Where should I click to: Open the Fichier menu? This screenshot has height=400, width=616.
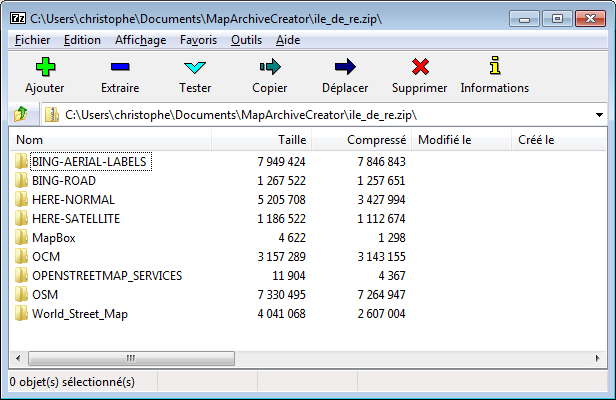(33, 40)
